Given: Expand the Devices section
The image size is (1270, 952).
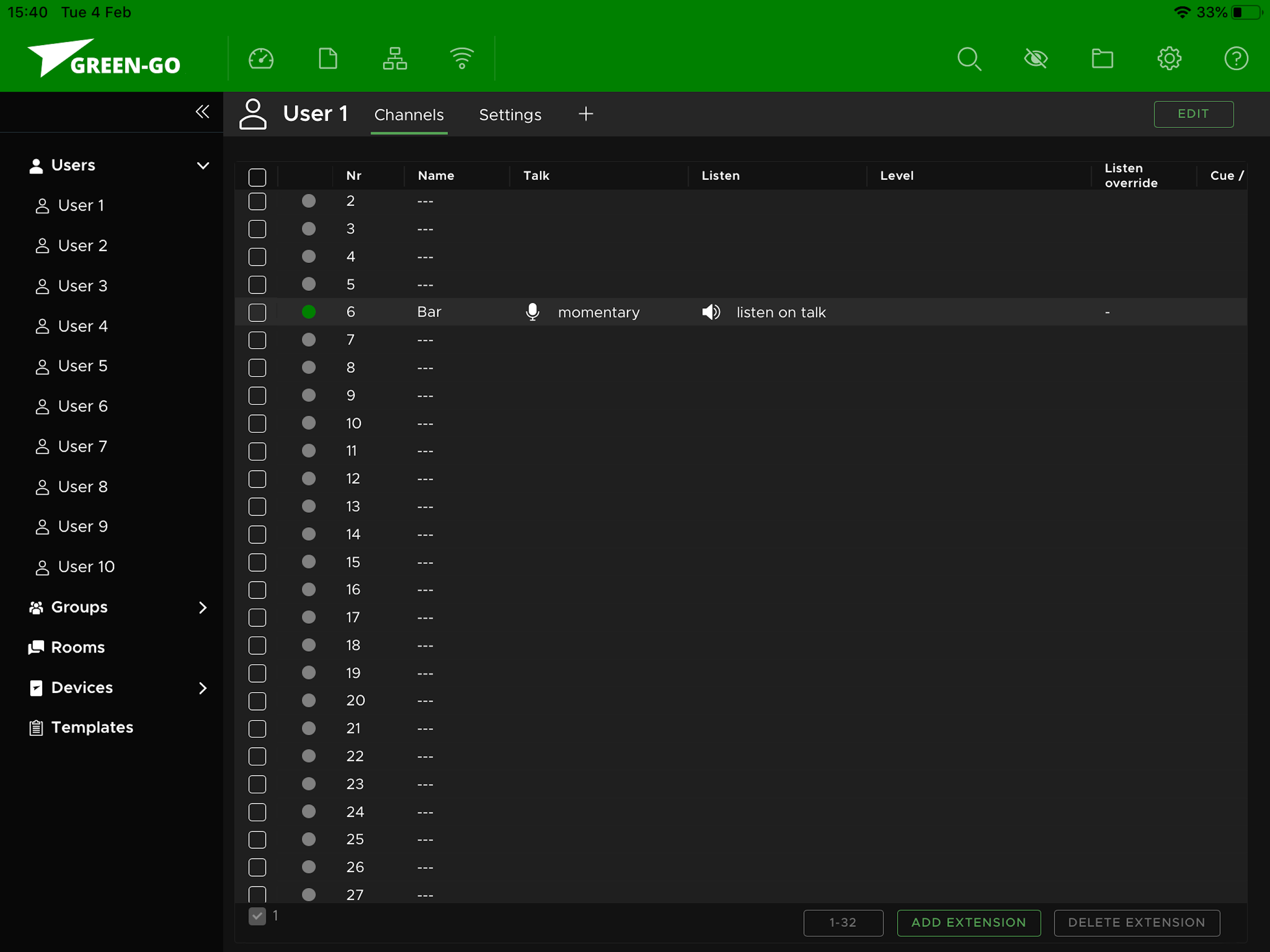Looking at the screenshot, I should point(203,688).
